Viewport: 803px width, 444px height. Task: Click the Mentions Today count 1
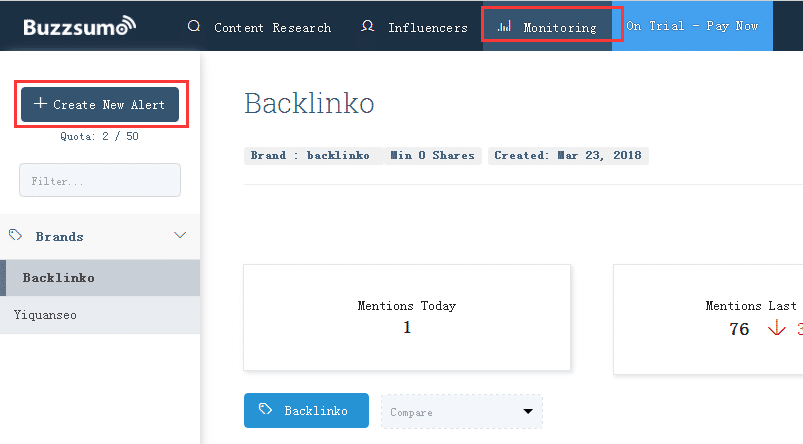click(x=407, y=328)
